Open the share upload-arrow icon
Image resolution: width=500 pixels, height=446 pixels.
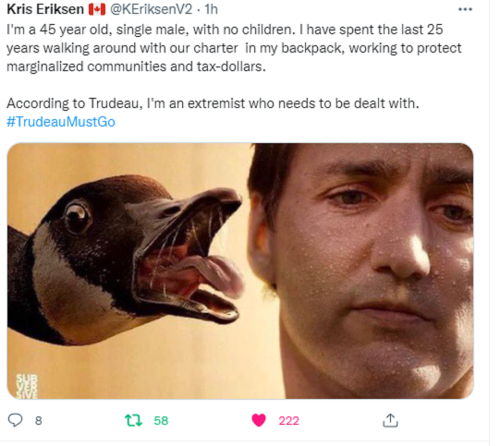coord(390,420)
